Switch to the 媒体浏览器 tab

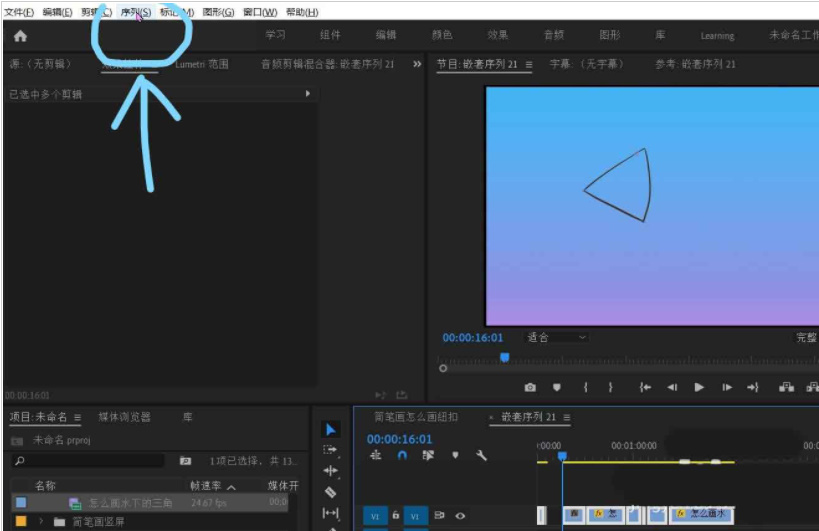[x=124, y=417]
